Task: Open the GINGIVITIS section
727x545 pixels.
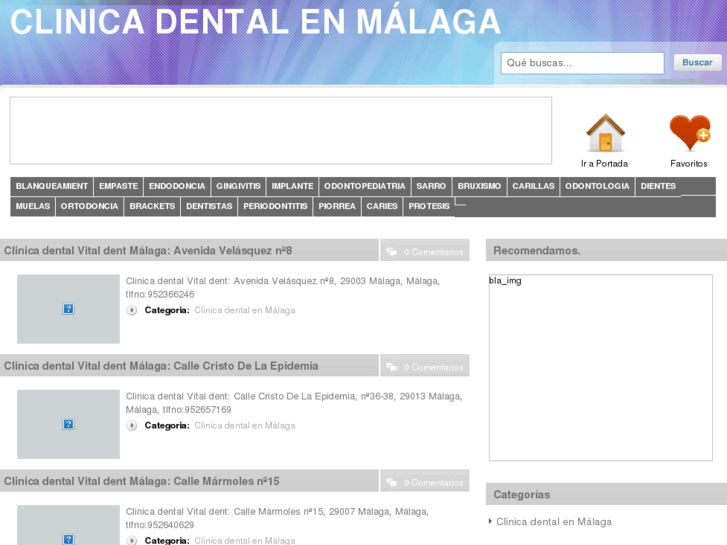Action: click(x=238, y=186)
